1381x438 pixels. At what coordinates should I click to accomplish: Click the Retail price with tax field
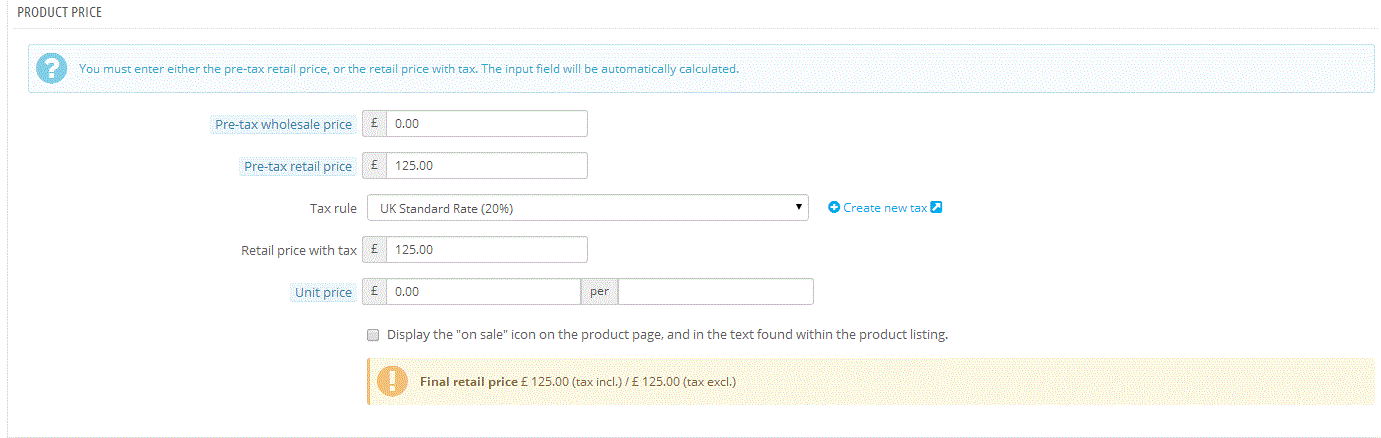click(x=486, y=249)
